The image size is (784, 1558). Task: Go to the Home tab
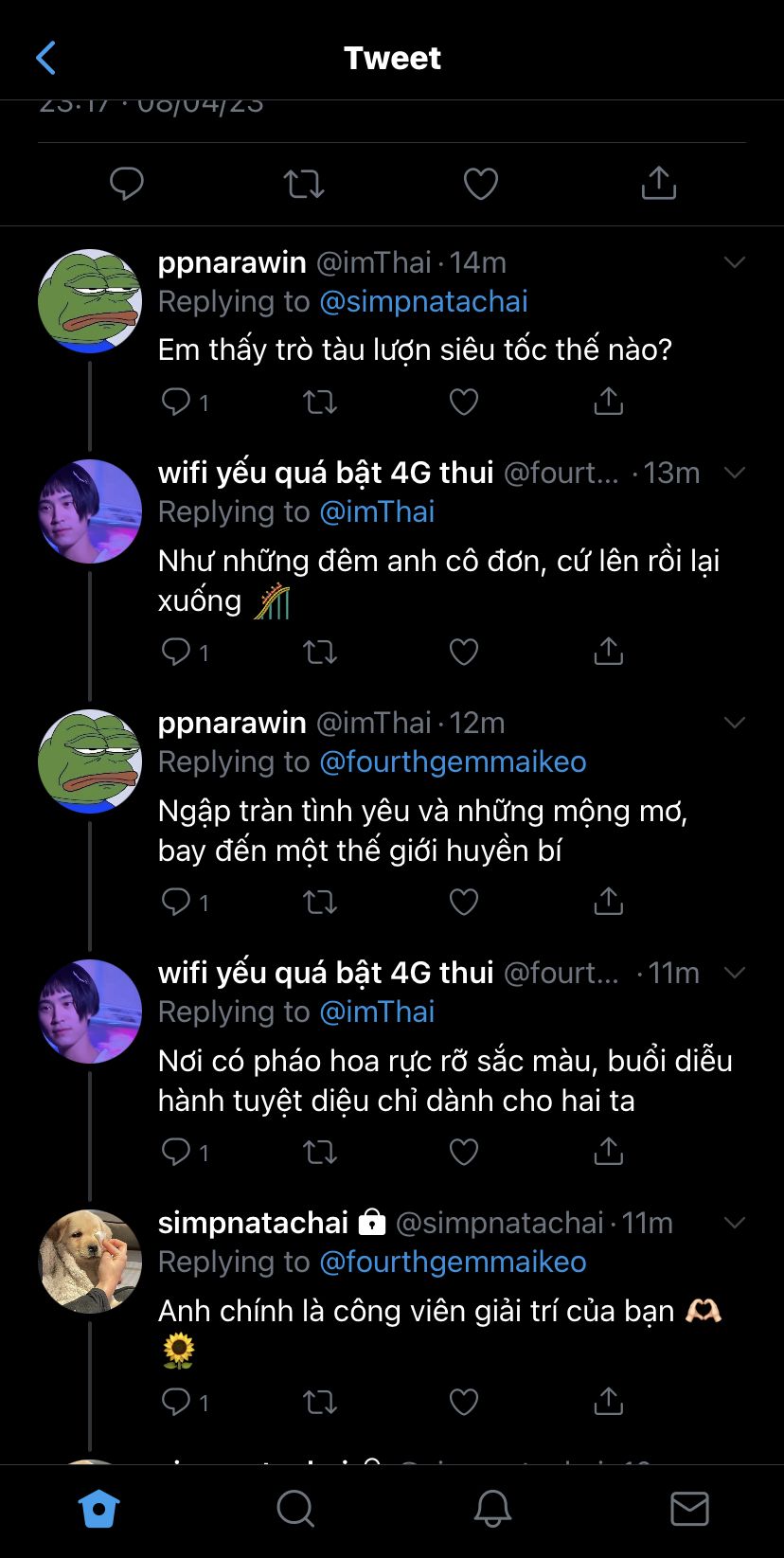coord(98,1509)
